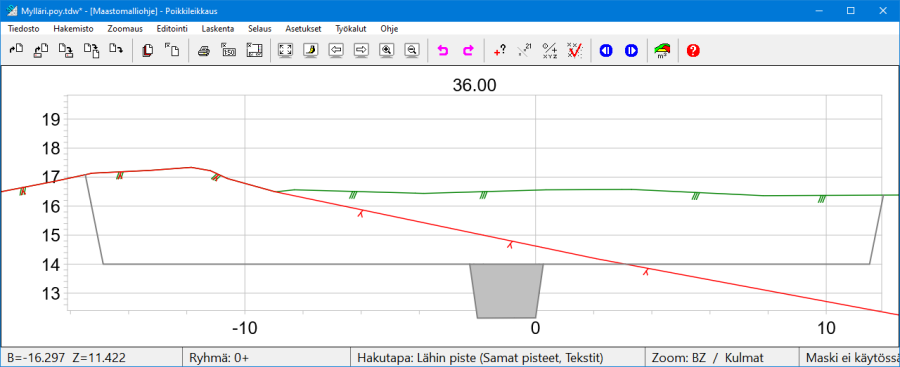The width and height of the screenshot is (900, 367).
Task: Click the Hakutapa status bar field
Action: 497,358
